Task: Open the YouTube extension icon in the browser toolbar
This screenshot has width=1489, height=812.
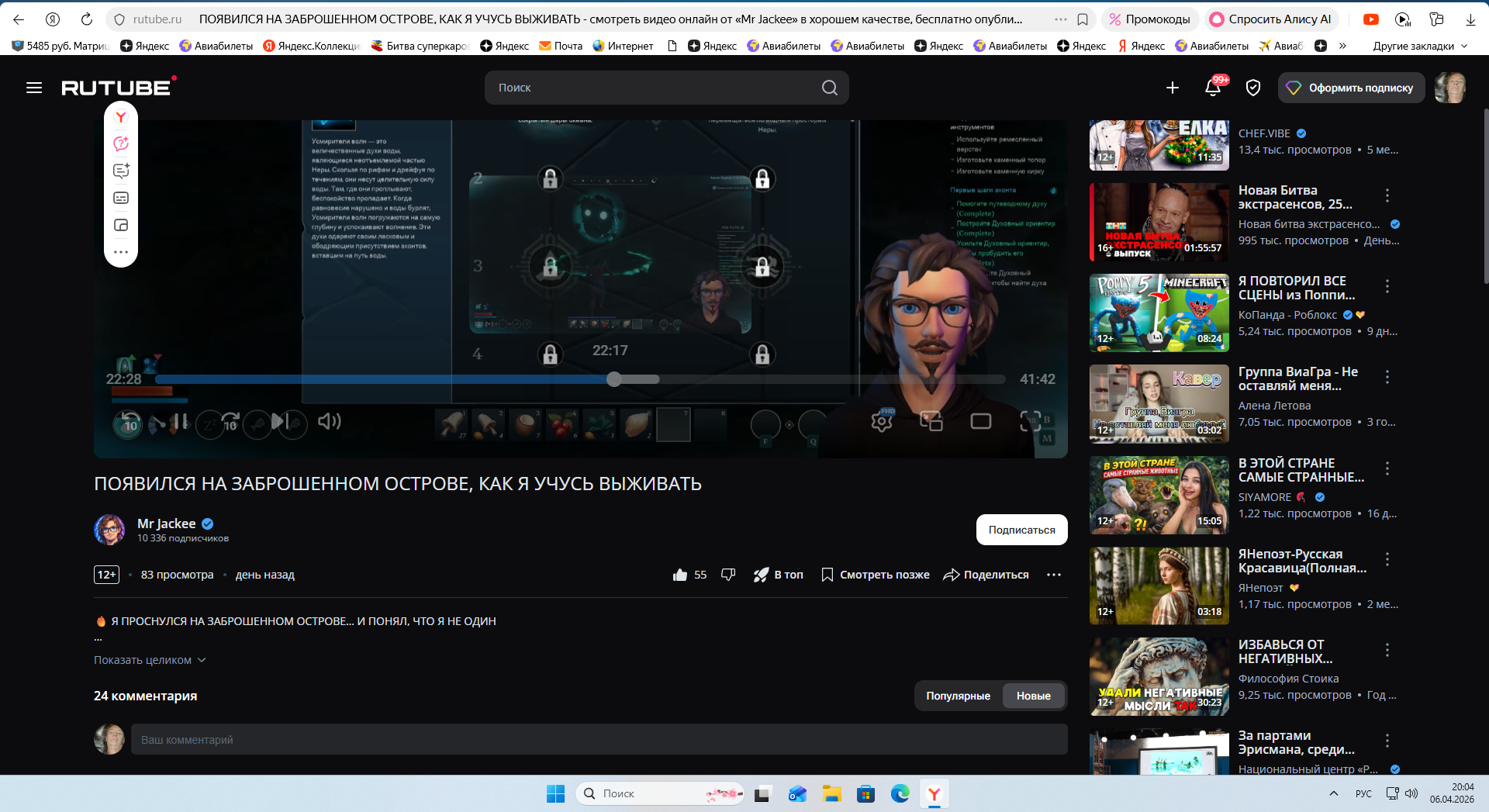Action: 1371,19
